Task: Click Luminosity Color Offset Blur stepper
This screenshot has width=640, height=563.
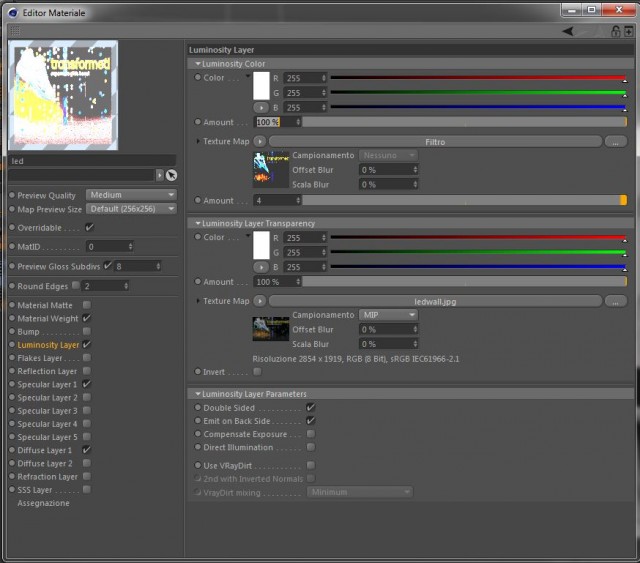Action: (415, 170)
